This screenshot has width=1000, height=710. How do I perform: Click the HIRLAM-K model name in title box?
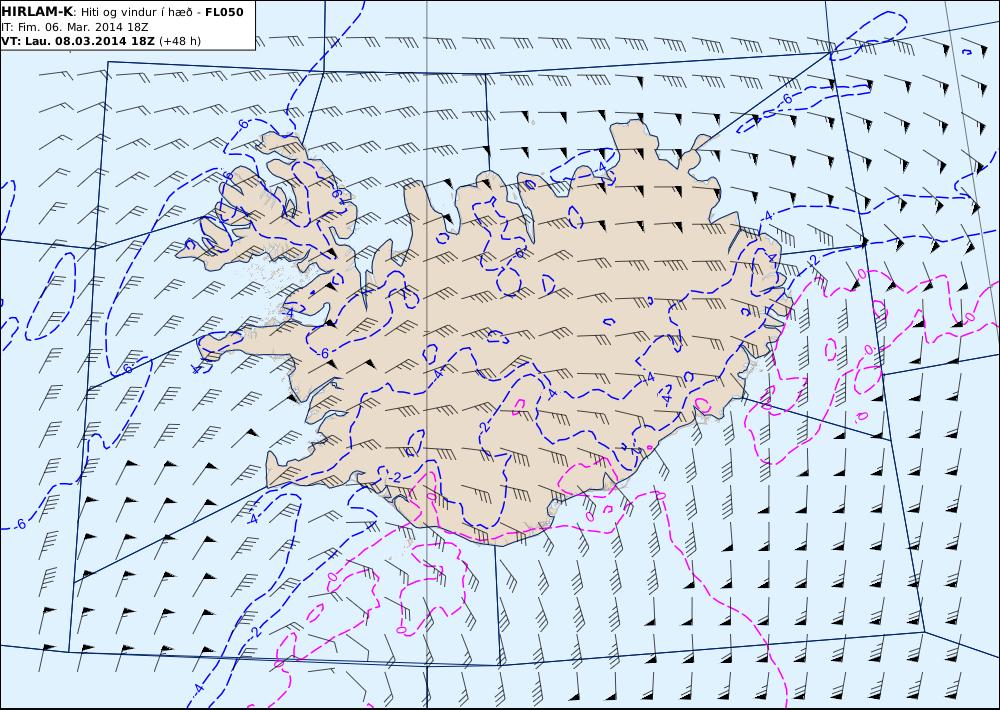[37, 12]
